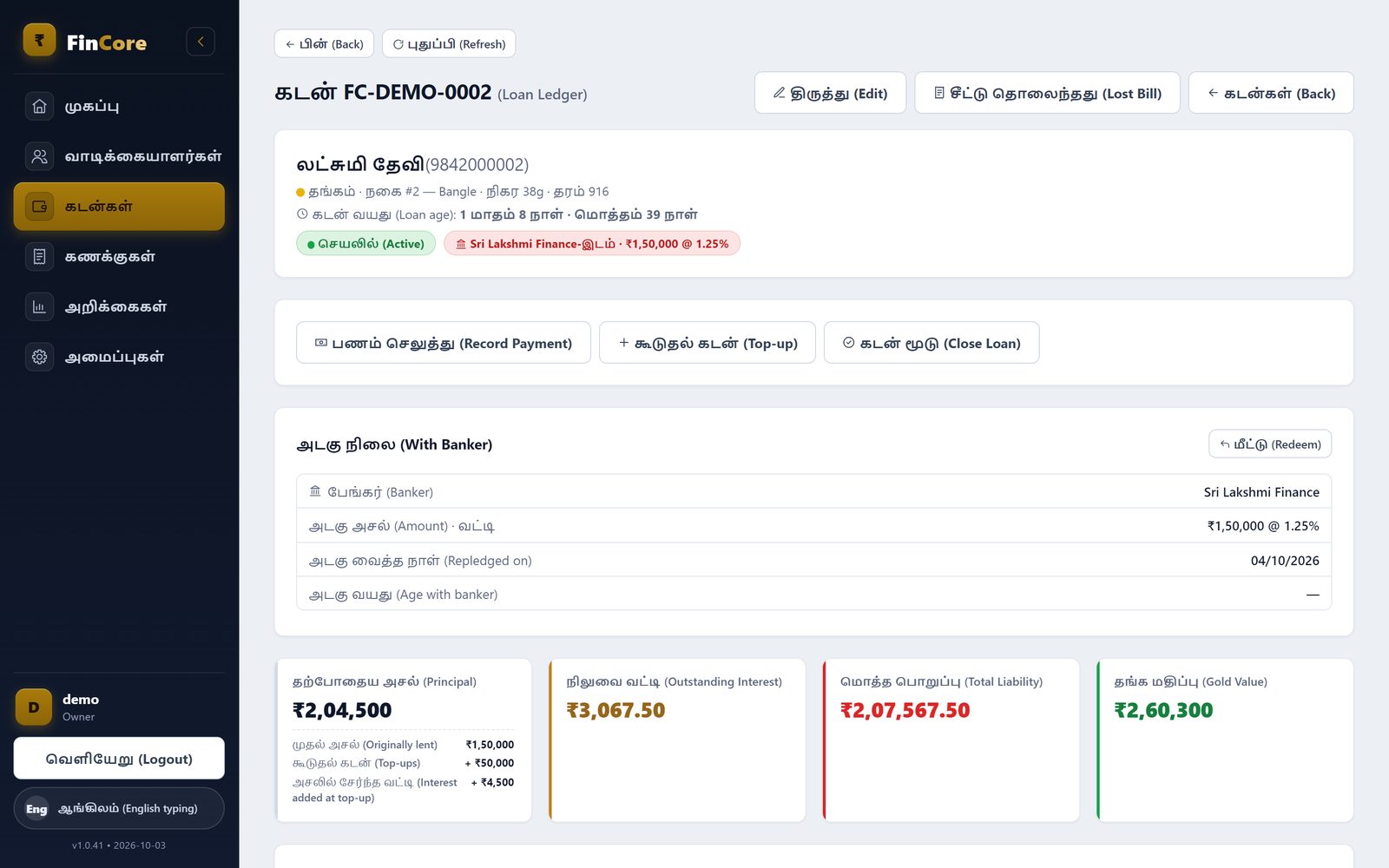Click the bank icon beside பேங்கர் (Banker)
The height and width of the screenshot is (868, 1389).
(x=315, y=491)
